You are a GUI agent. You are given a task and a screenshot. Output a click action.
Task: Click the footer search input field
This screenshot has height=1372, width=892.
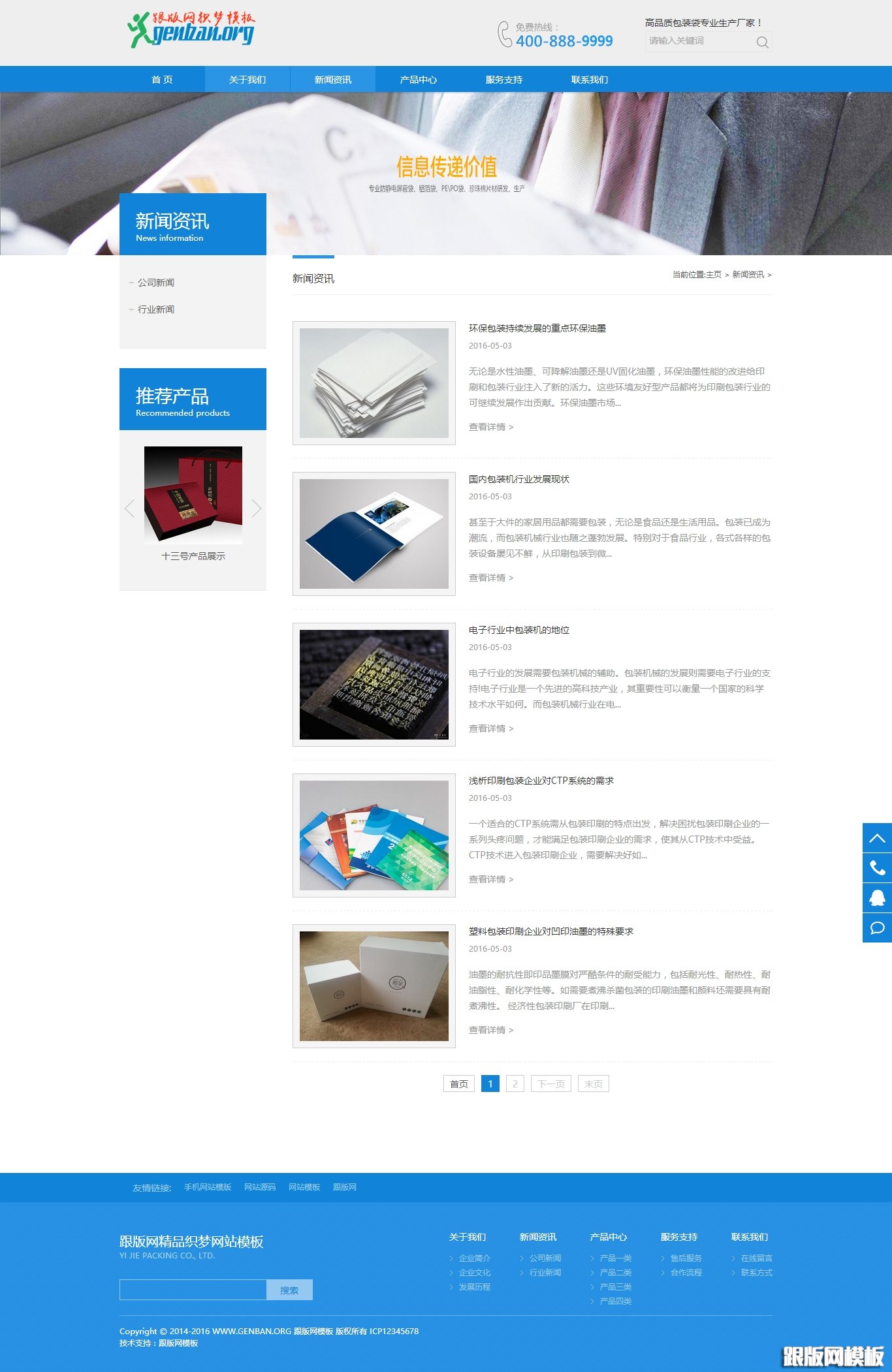193,1290
